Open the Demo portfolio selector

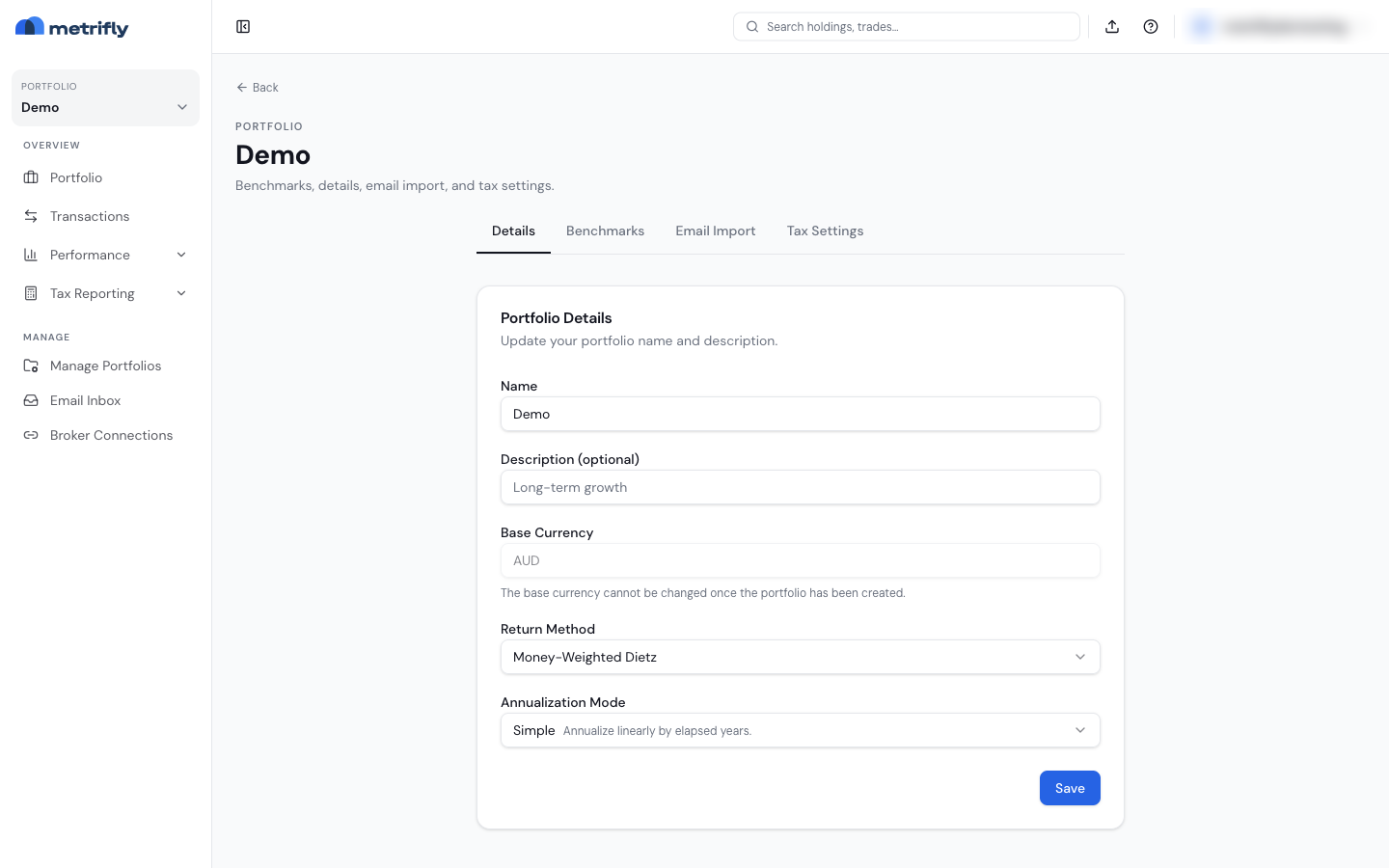coord(105,97)
